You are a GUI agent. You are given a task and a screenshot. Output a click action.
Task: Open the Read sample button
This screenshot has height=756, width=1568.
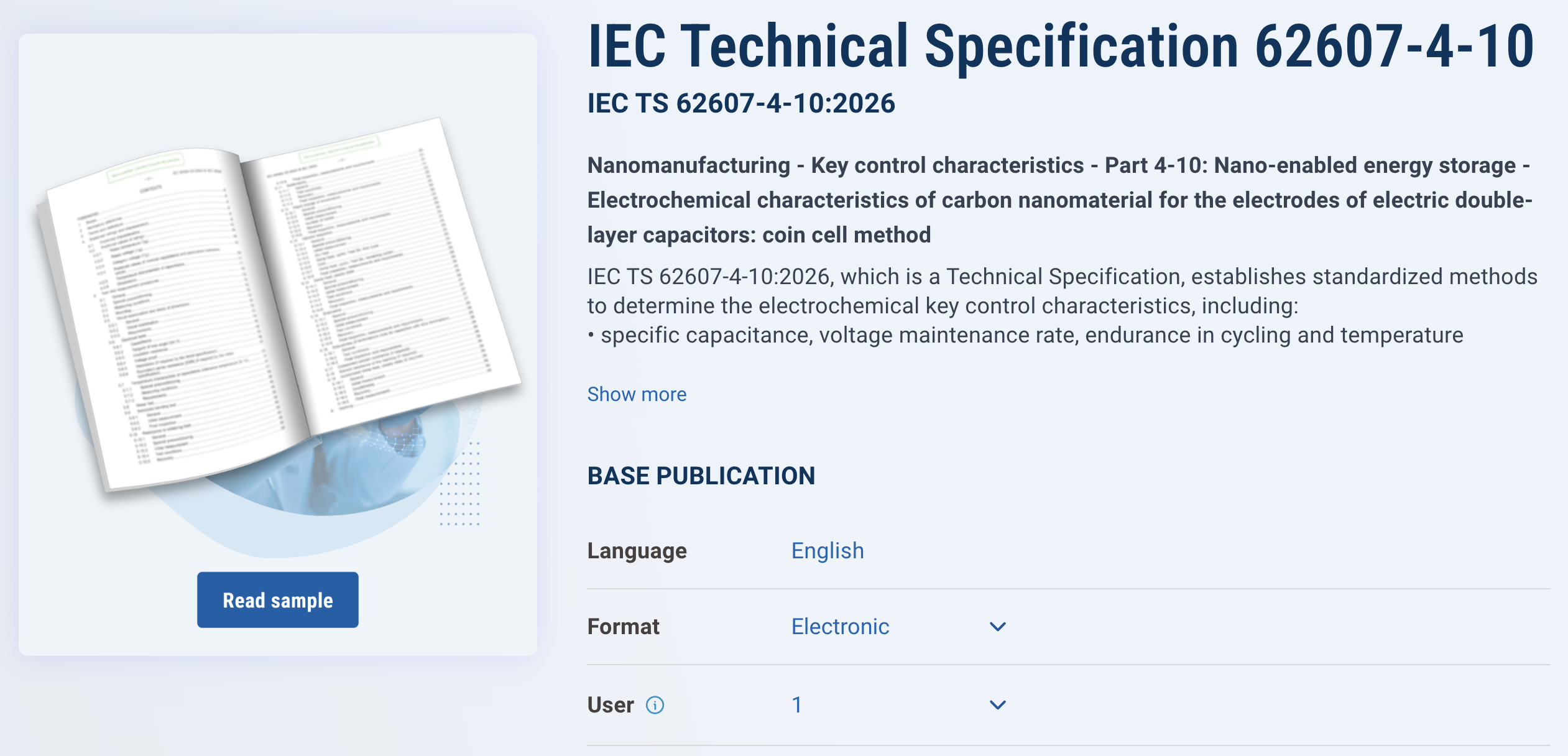point(278,600)
